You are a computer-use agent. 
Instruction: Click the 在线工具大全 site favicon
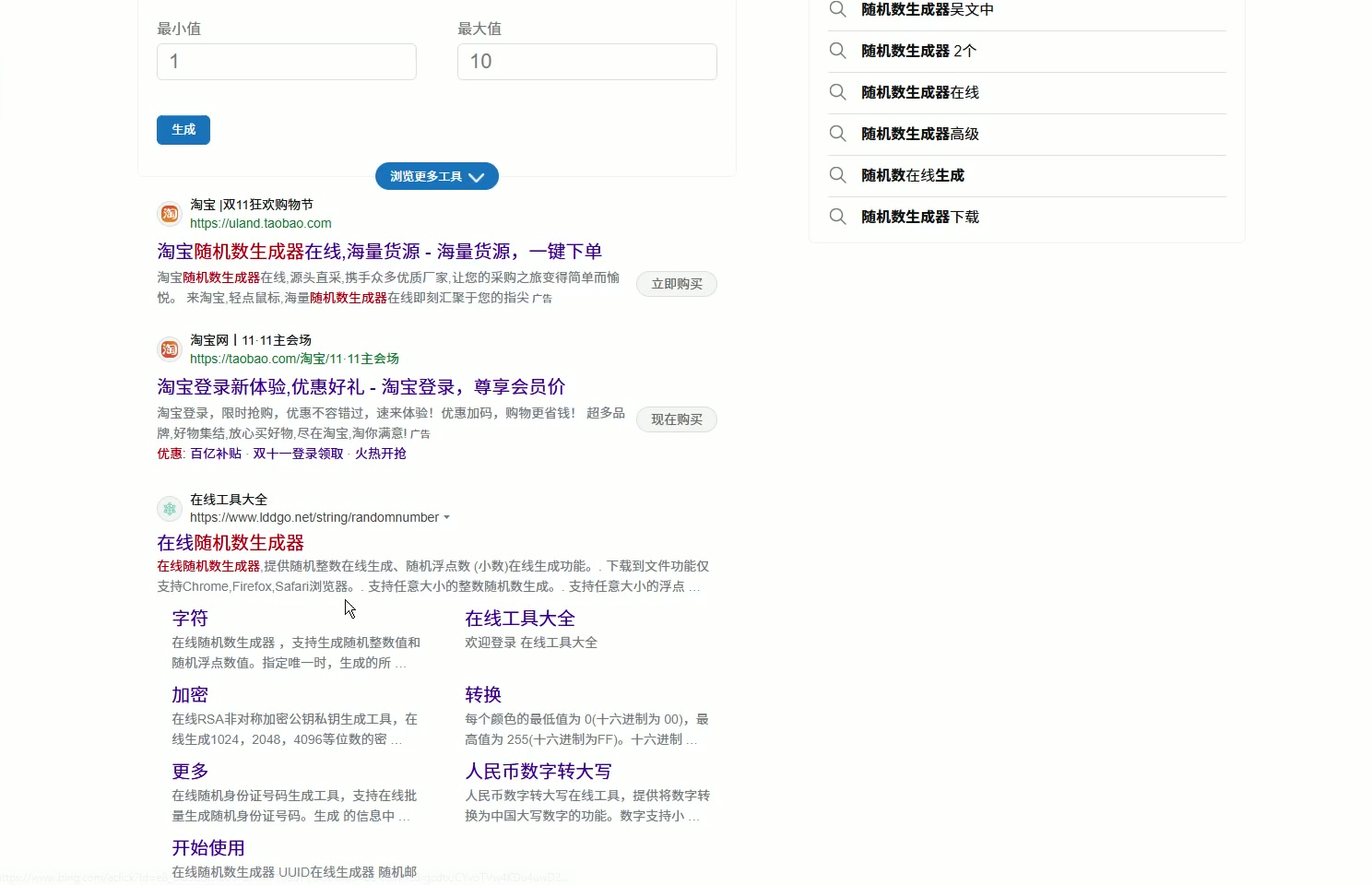170,509
